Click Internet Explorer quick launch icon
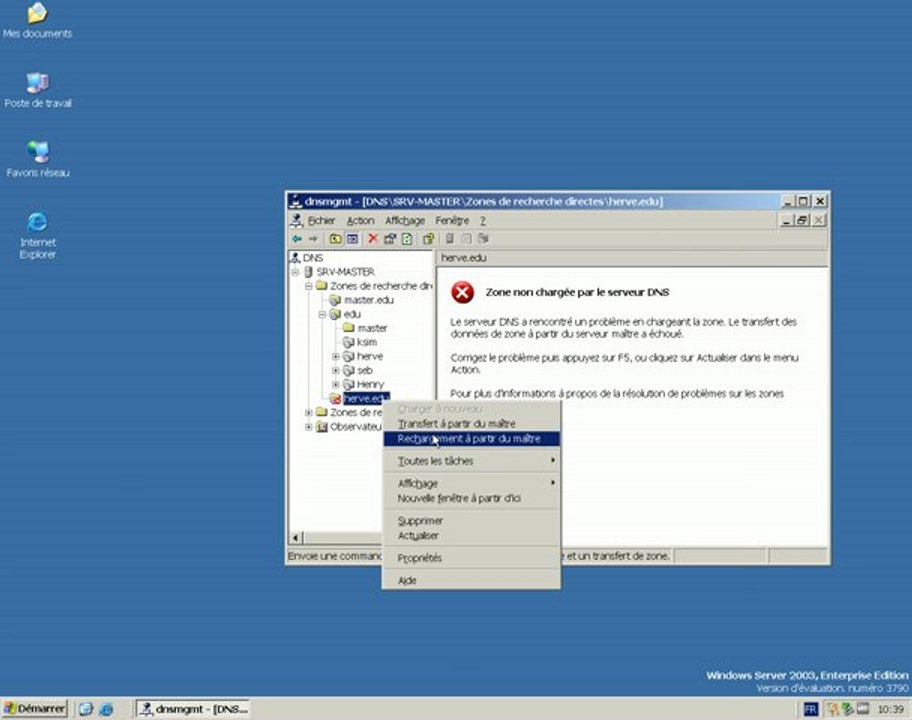This screenshot has height=720, width=912. pos(106,709)
